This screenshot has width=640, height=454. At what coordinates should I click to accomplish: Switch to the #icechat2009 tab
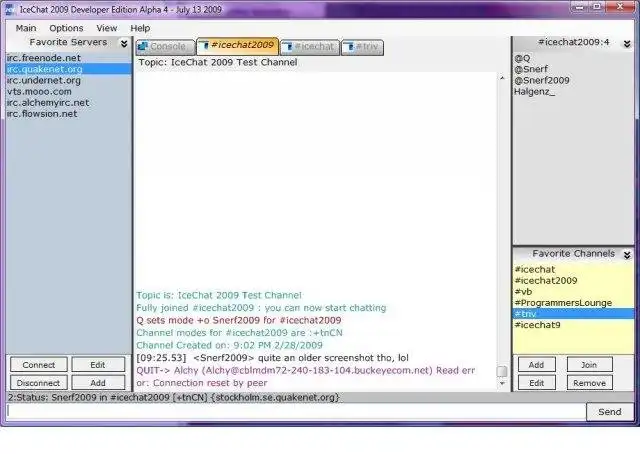click(x=238, y=46)
